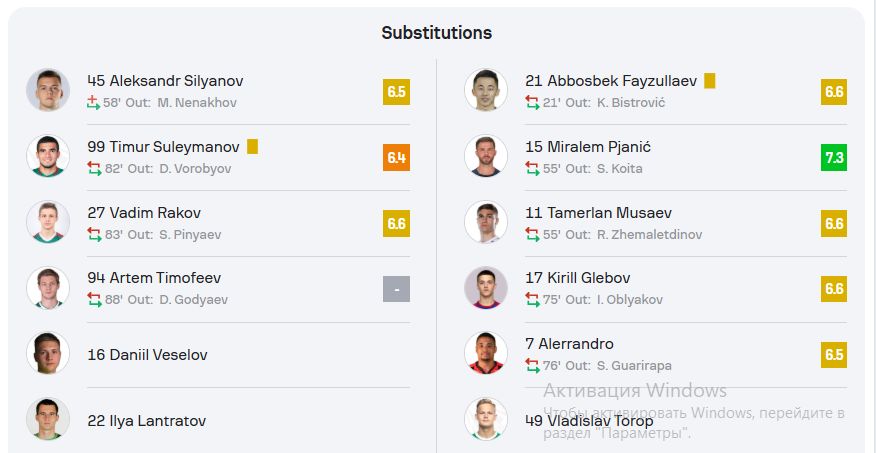Click the orange 6.4 rating badge
876x453 pixels.
[397, 158]
